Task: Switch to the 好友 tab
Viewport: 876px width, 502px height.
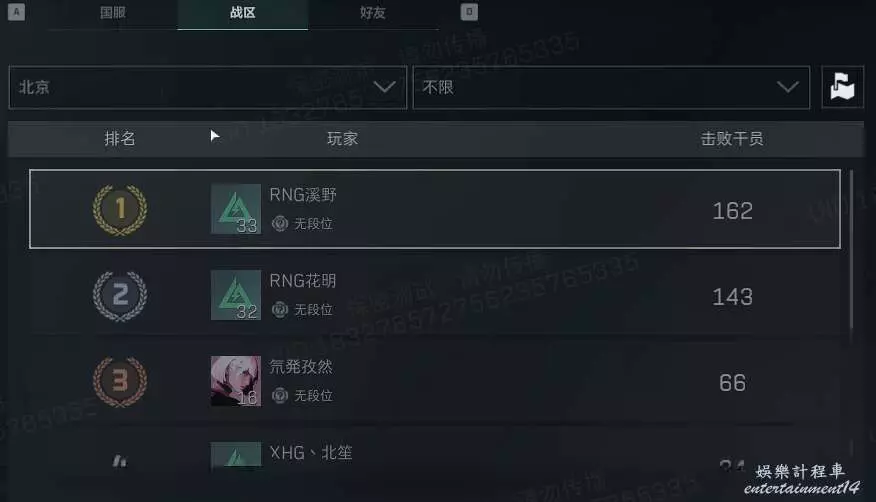Action: point(373,12)
